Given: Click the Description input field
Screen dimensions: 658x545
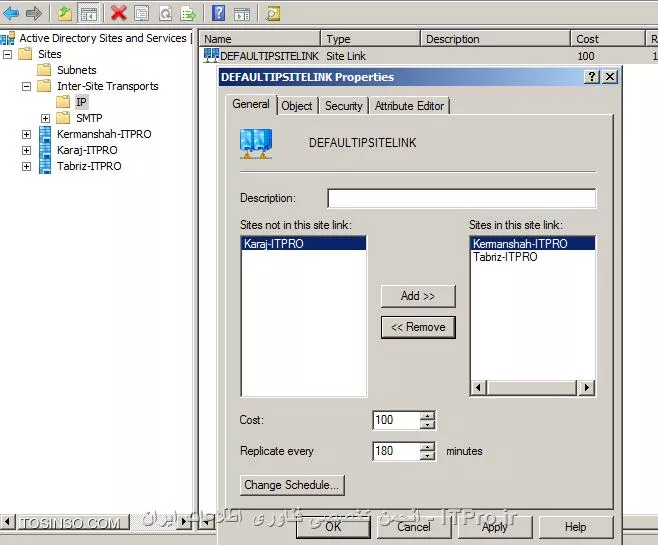Looking at the screenshot, I should 461,198.
